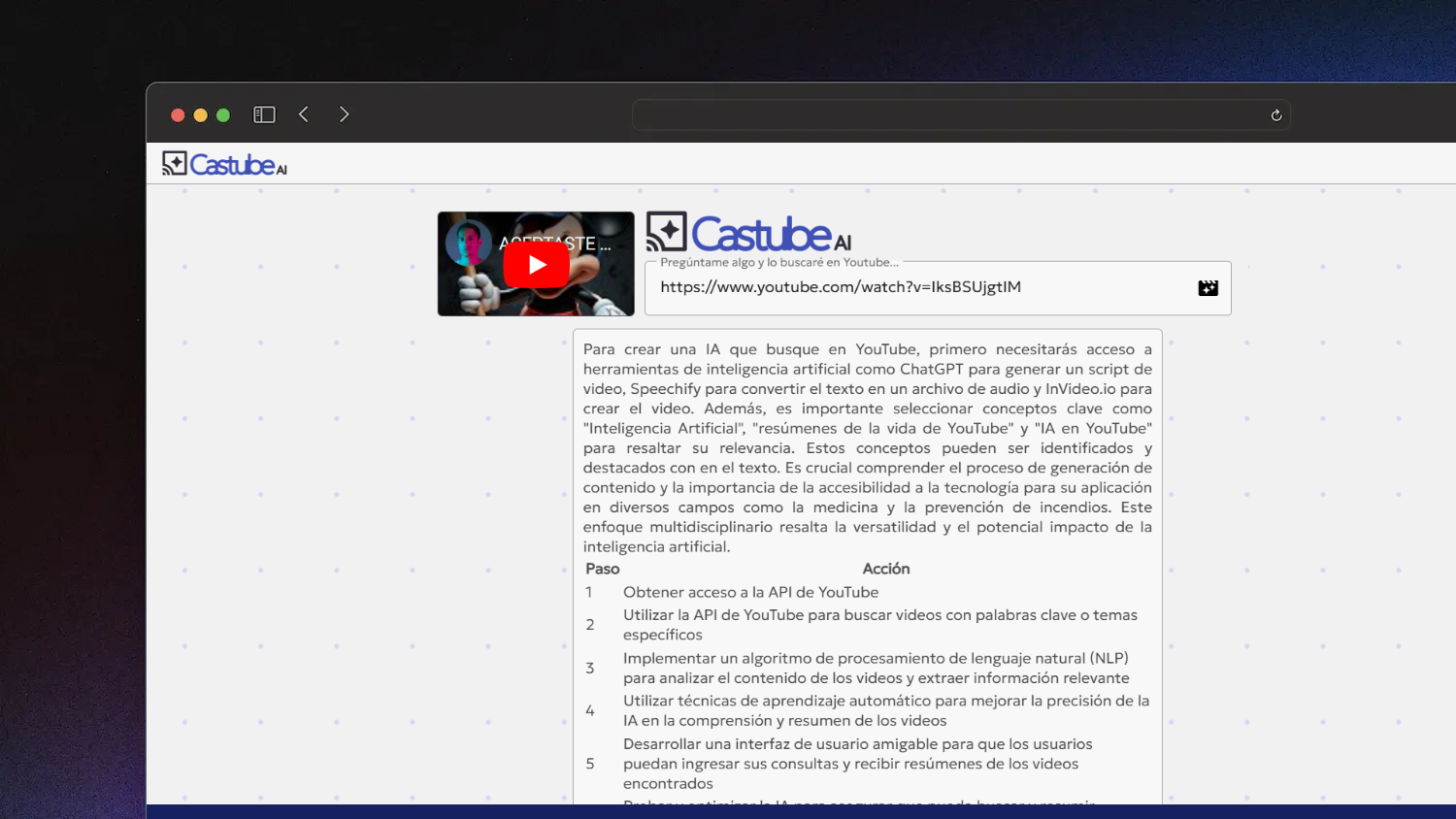This screenshot has height=819, width=1456.
Task: Submit the query with the video sparkle icon
Action: click(x=1208, y=288)
